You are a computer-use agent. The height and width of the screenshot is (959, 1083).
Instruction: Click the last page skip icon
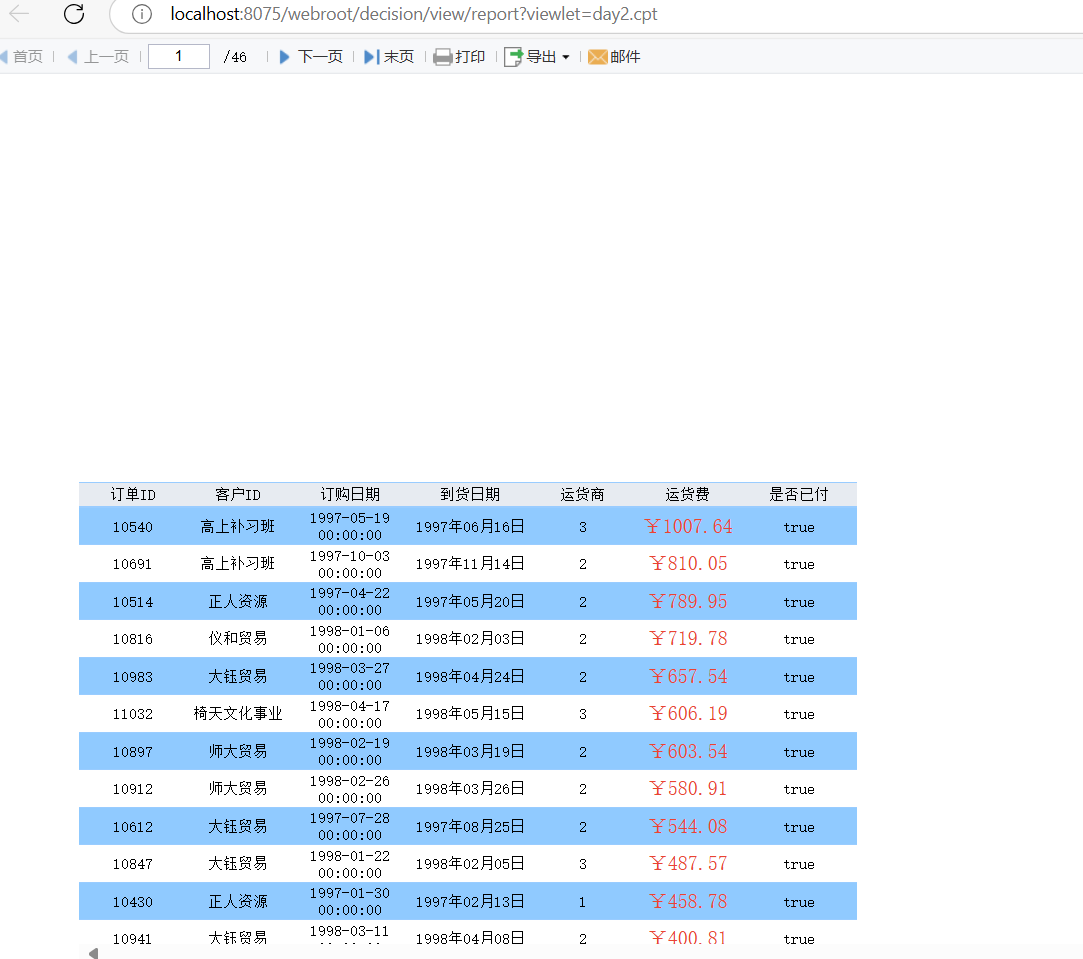pos(372,57)
